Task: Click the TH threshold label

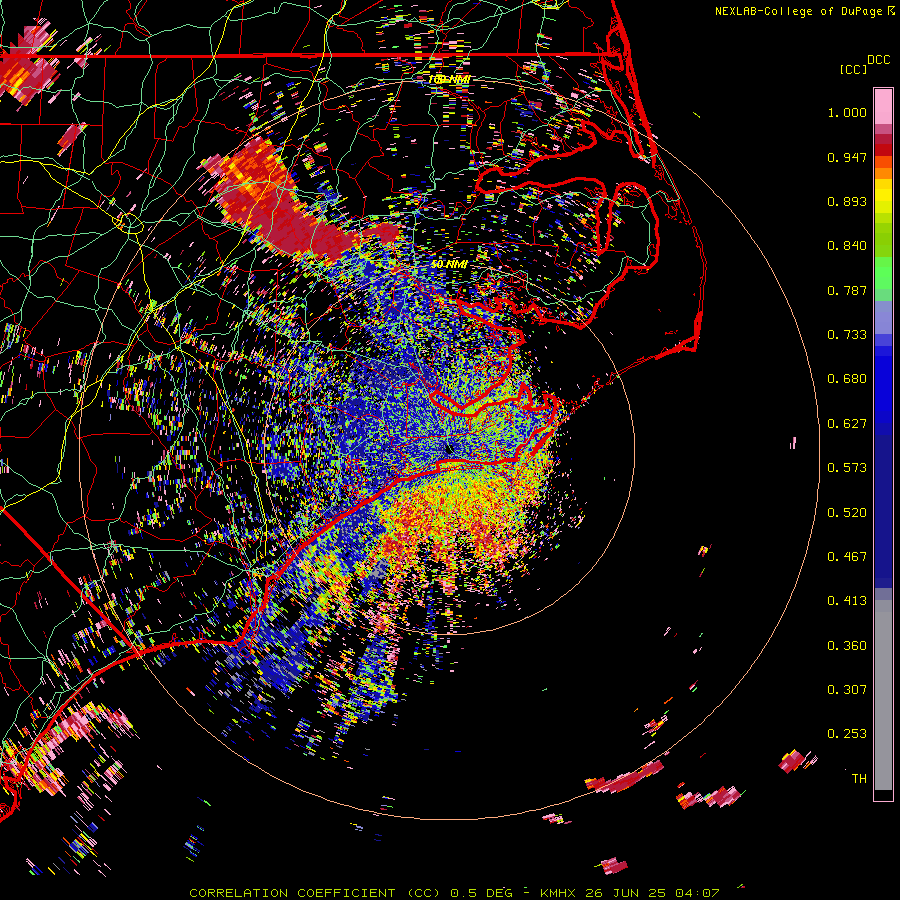Action: [x=859, y=779]
